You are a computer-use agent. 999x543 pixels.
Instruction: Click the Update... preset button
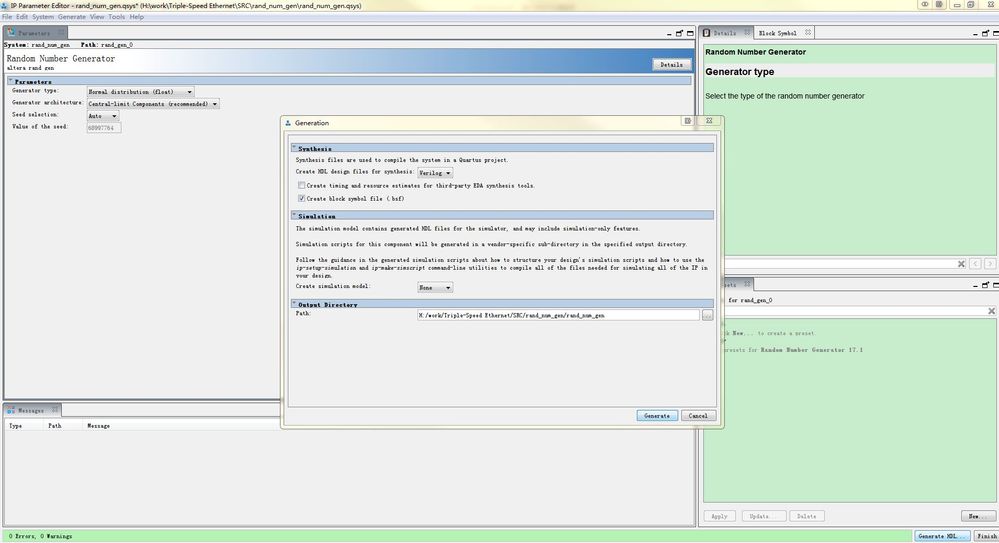[x=763, y=516]
